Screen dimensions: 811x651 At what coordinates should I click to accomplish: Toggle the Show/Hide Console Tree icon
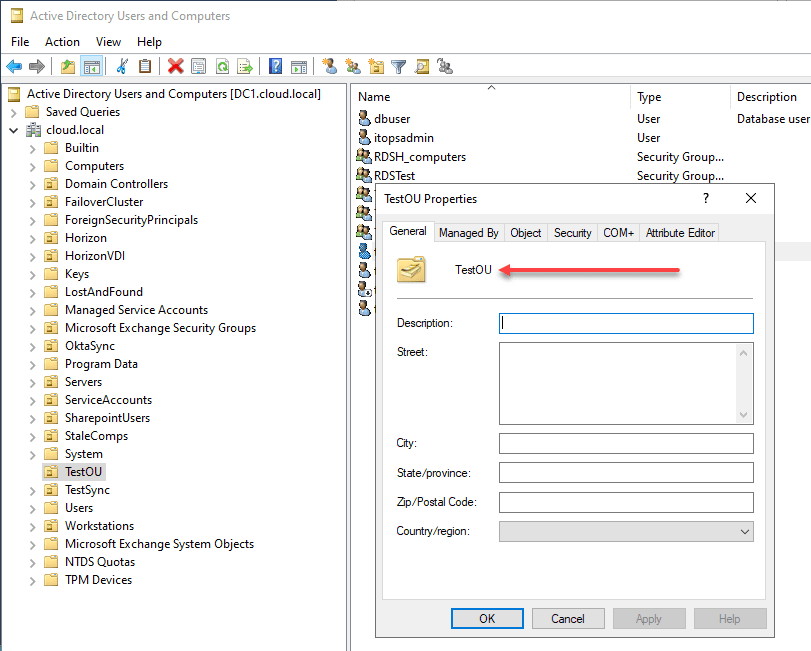click(92, 66)
